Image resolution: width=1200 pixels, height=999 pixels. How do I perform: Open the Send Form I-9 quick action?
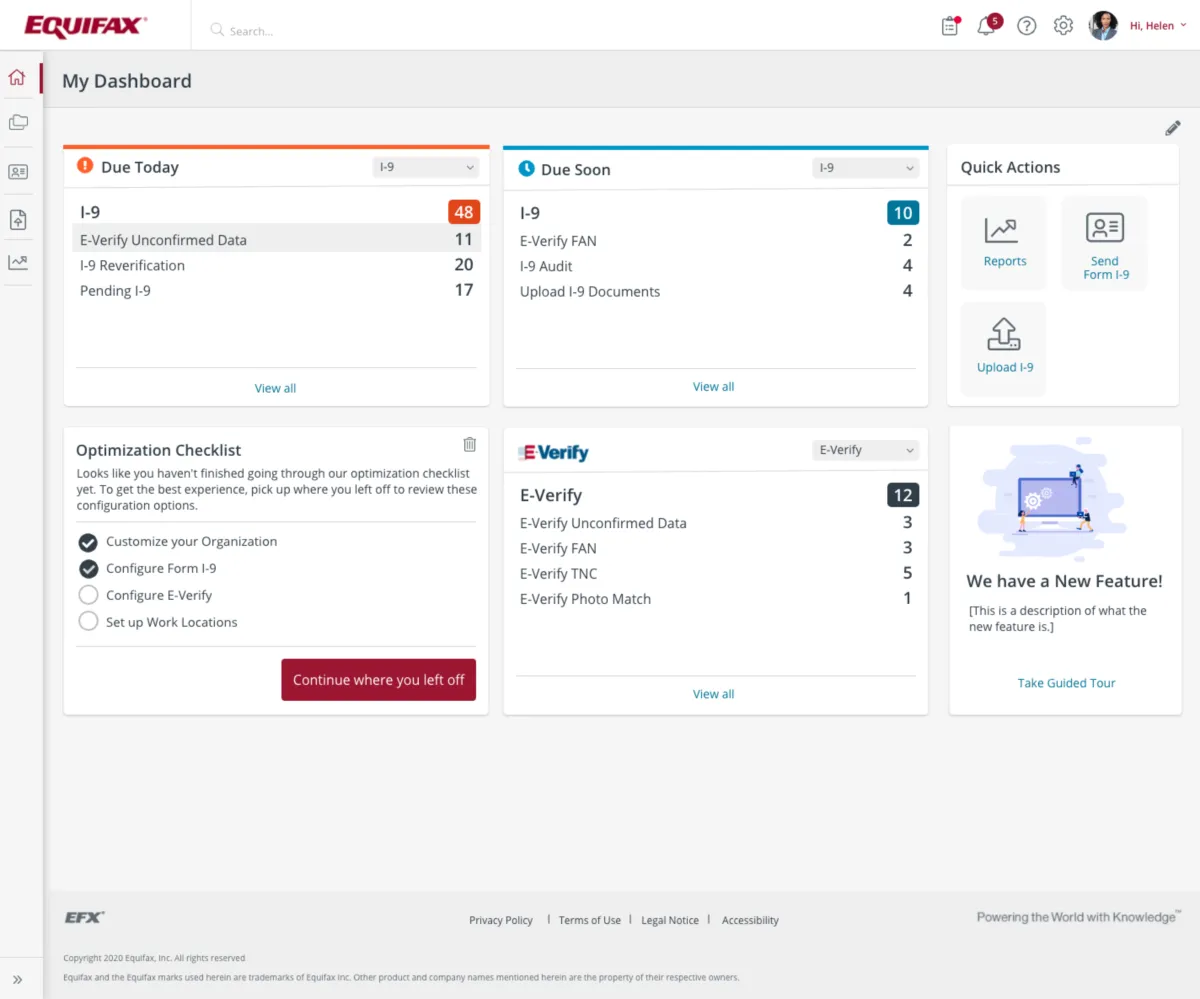coord(1105,243)
